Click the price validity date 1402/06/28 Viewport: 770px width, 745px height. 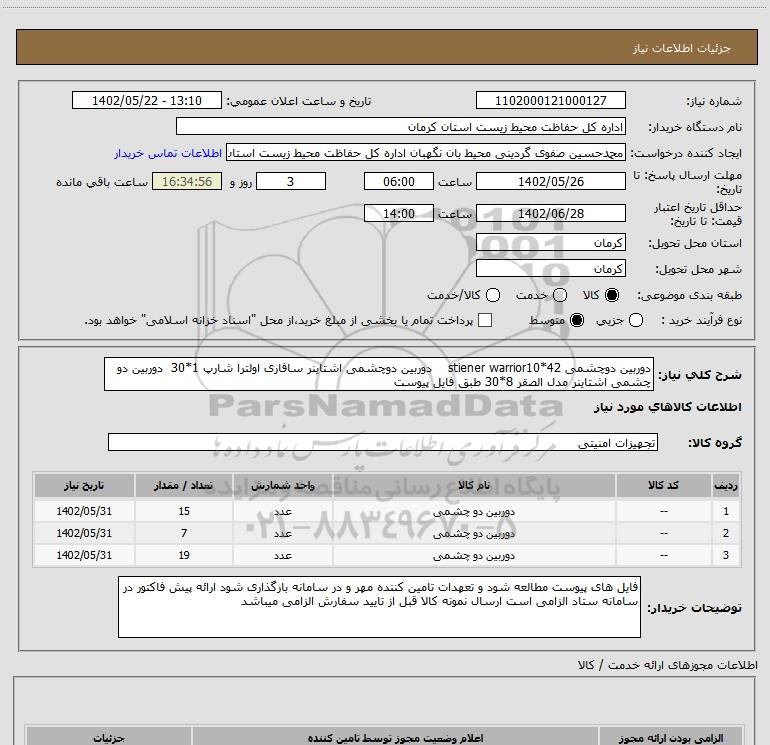pyautogui.click(x=550, y=214)
